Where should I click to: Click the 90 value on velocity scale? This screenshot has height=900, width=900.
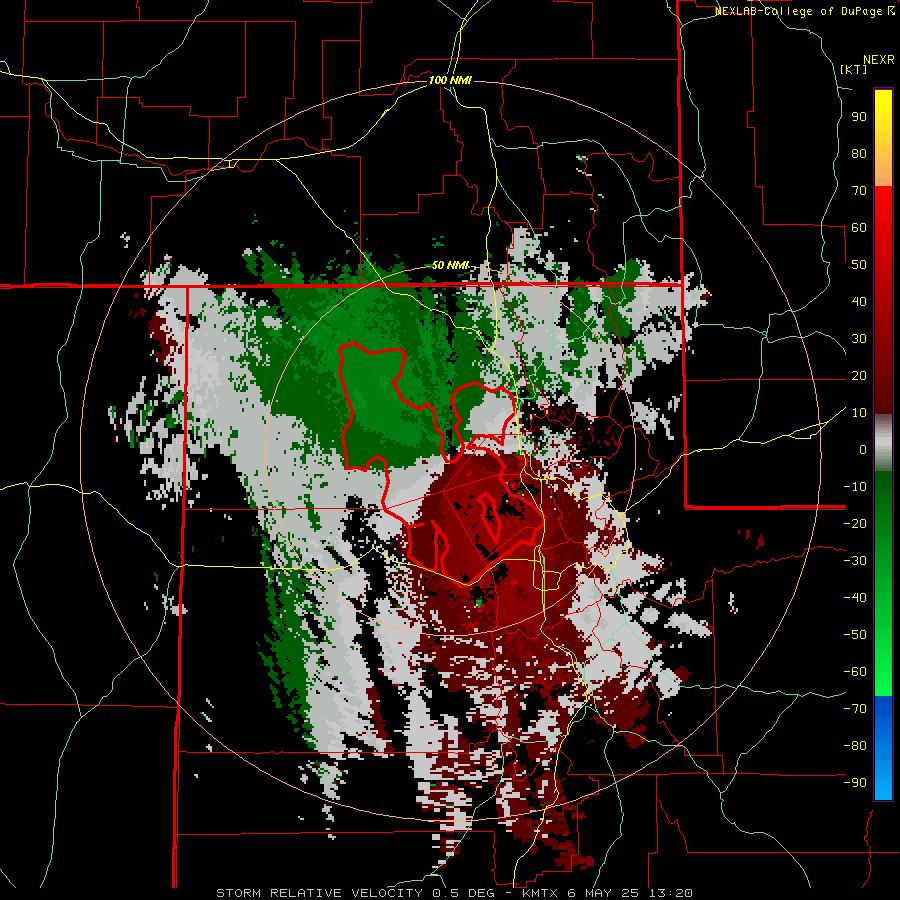click(859, 117)
